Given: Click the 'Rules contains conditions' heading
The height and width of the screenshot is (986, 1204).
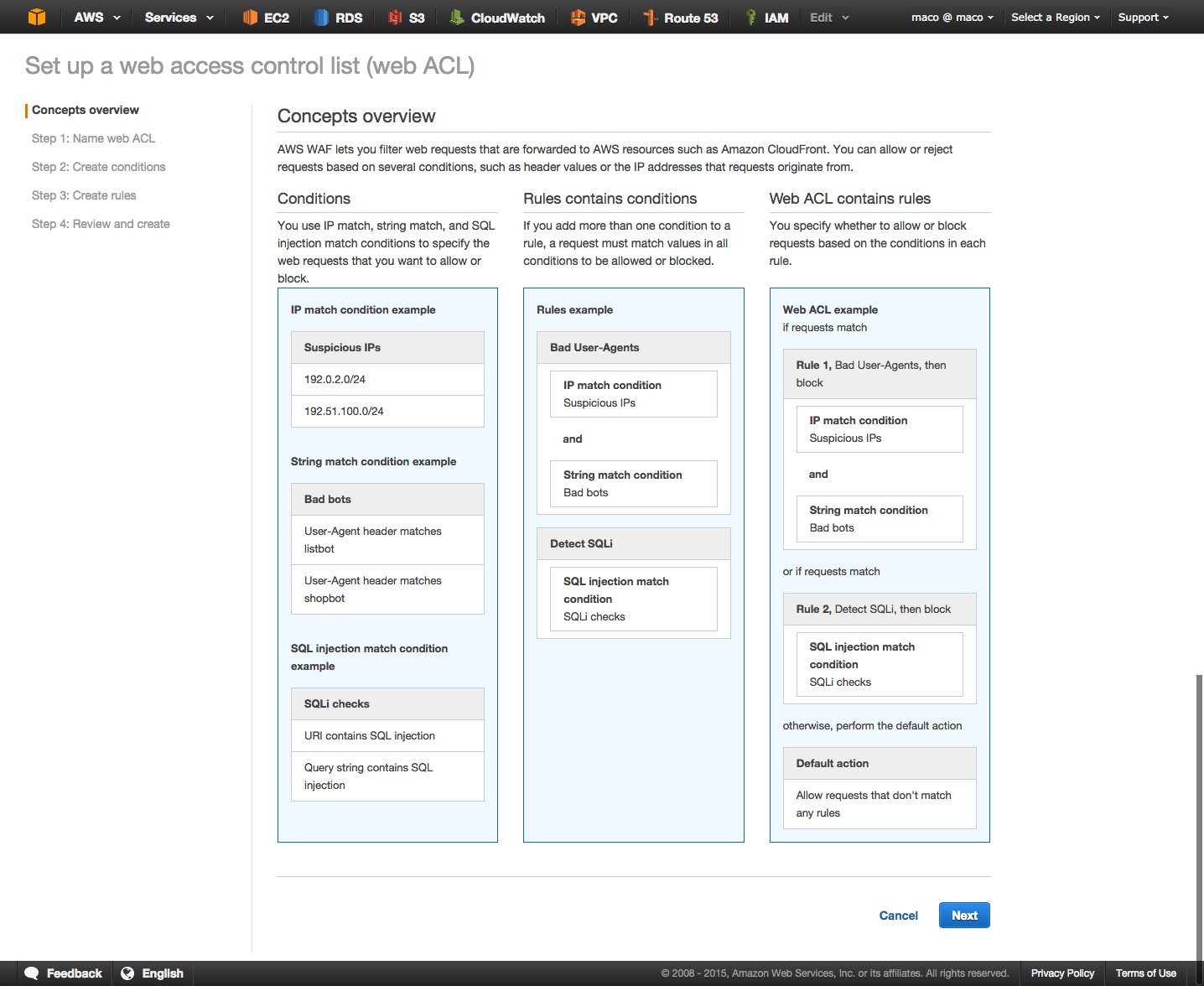Looking at the screenshot, I should [x=610, y=199].
